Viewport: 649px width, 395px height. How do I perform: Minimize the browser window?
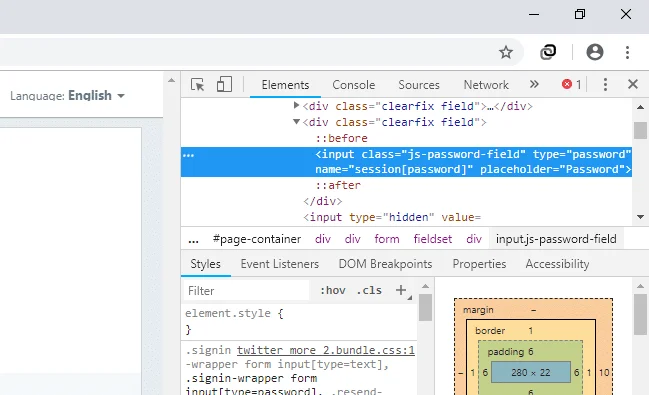[534, 14]
